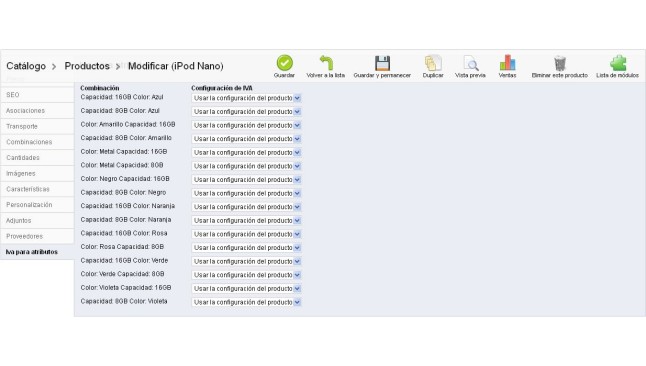Click the green Guardar checkmark icon
646x366 pixels.
pyautogui.click(x=284, y=63)
